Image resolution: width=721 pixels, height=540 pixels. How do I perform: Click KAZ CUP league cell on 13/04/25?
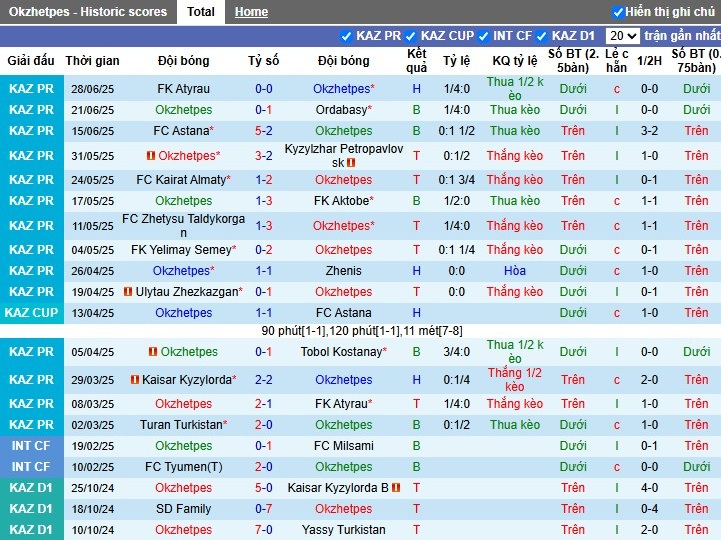(32, 313)
